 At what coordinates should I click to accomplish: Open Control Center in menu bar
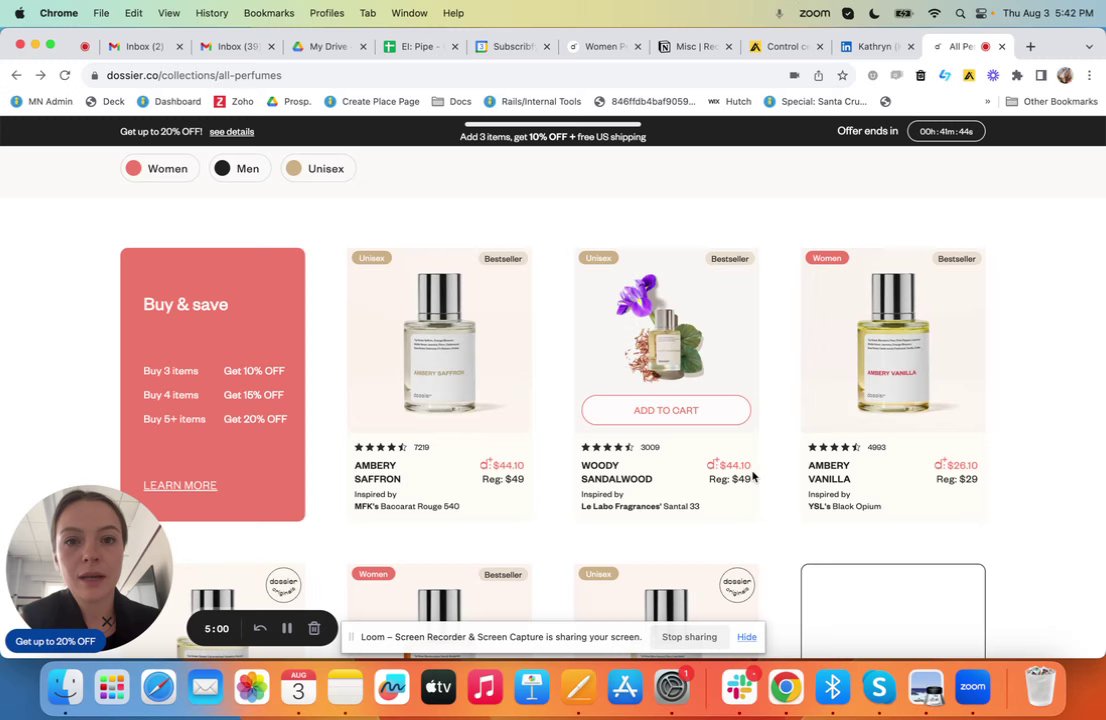pos(982,13)
